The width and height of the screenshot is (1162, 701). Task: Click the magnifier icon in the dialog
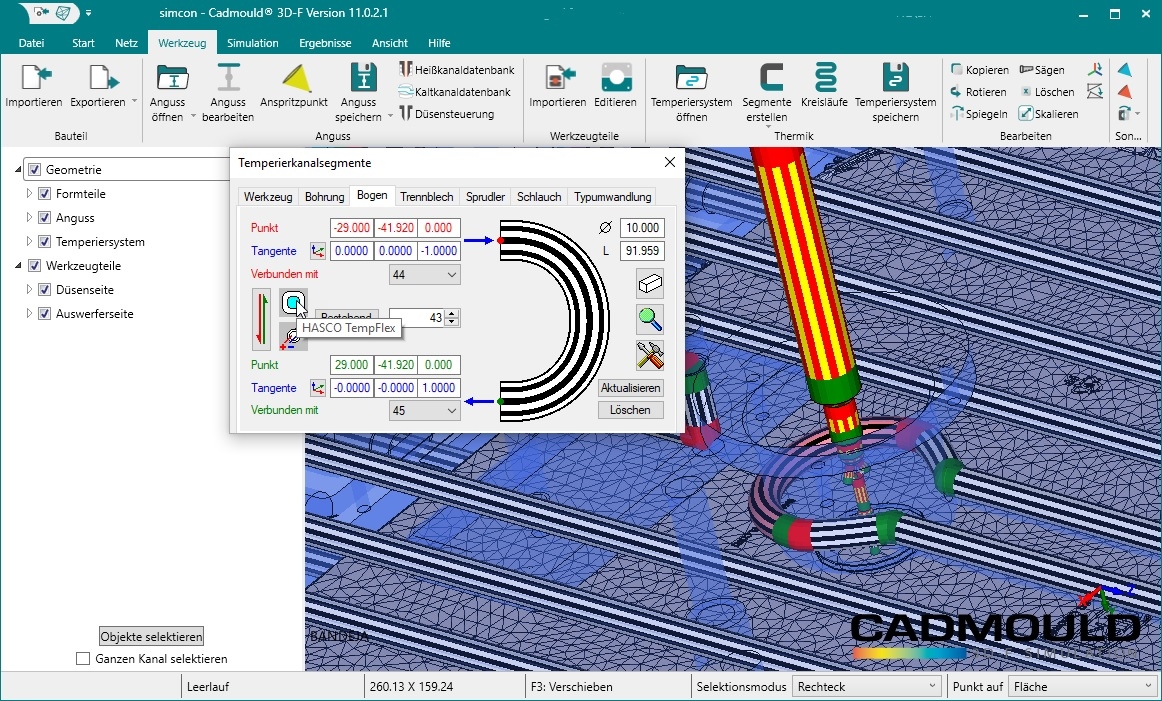650,319
